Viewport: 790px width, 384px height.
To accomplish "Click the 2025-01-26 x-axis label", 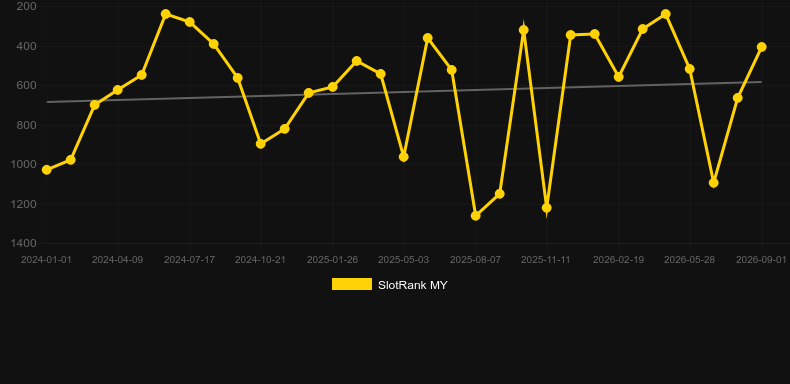I will 333,260.
